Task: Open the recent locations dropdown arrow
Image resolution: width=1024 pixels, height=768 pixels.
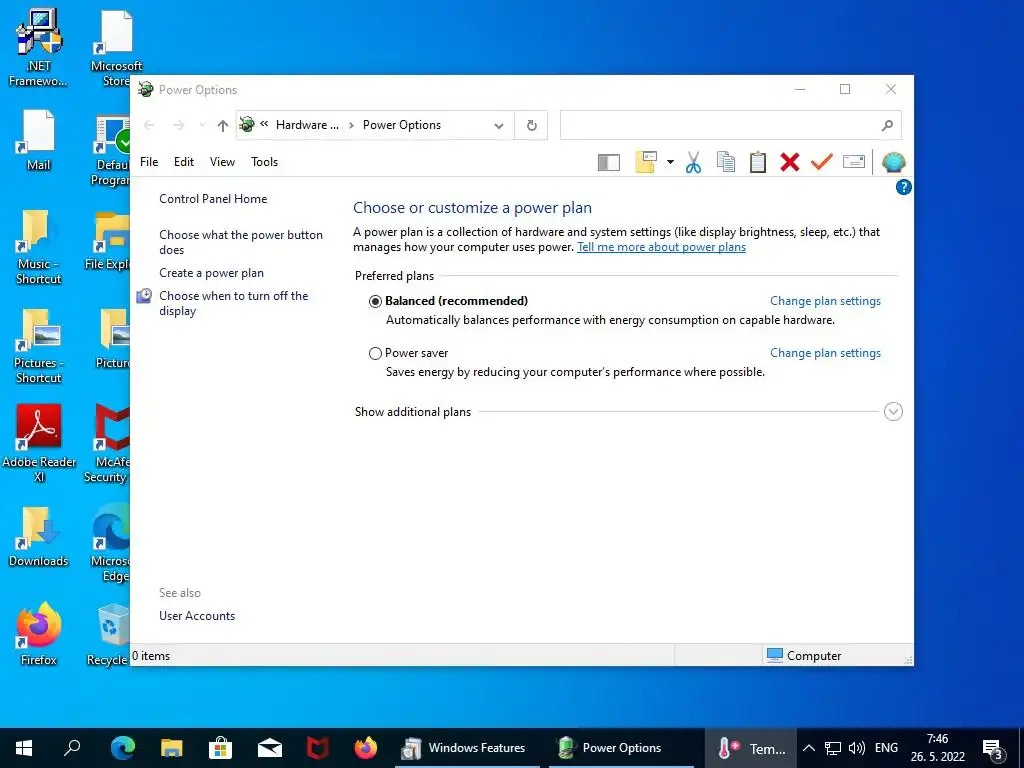Action: click(202, 125)
